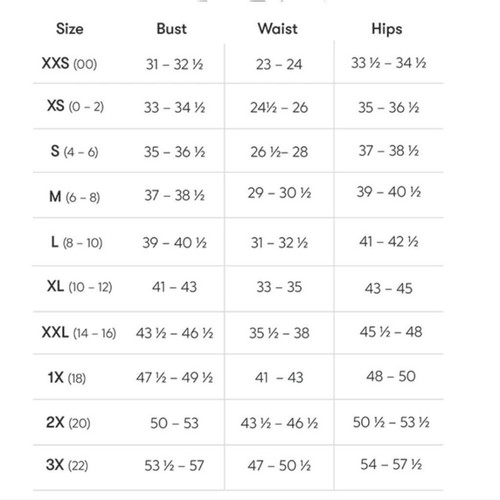Click the Bust column header
Viewport: 500px width, 500px height.
(172, 29)
